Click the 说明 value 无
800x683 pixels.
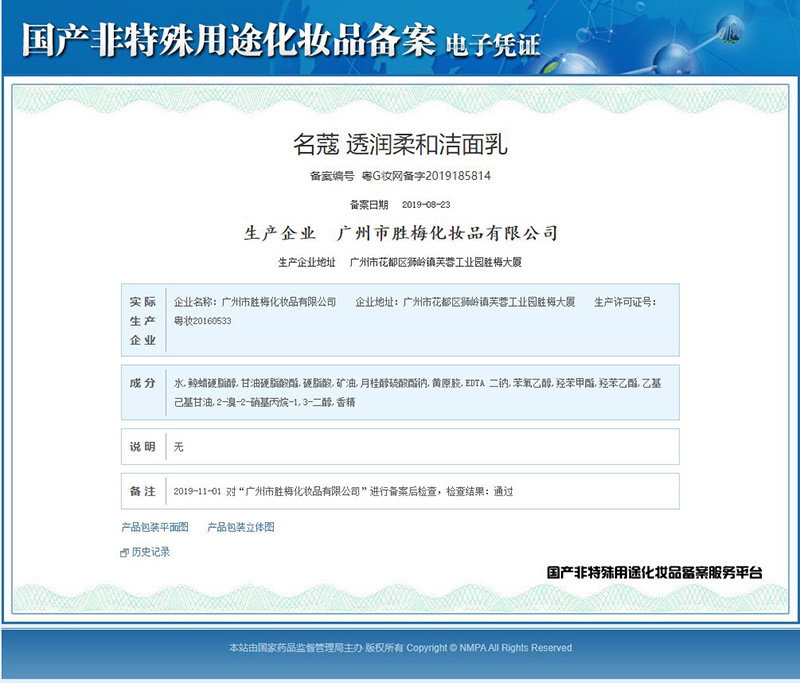coord(178,447)
